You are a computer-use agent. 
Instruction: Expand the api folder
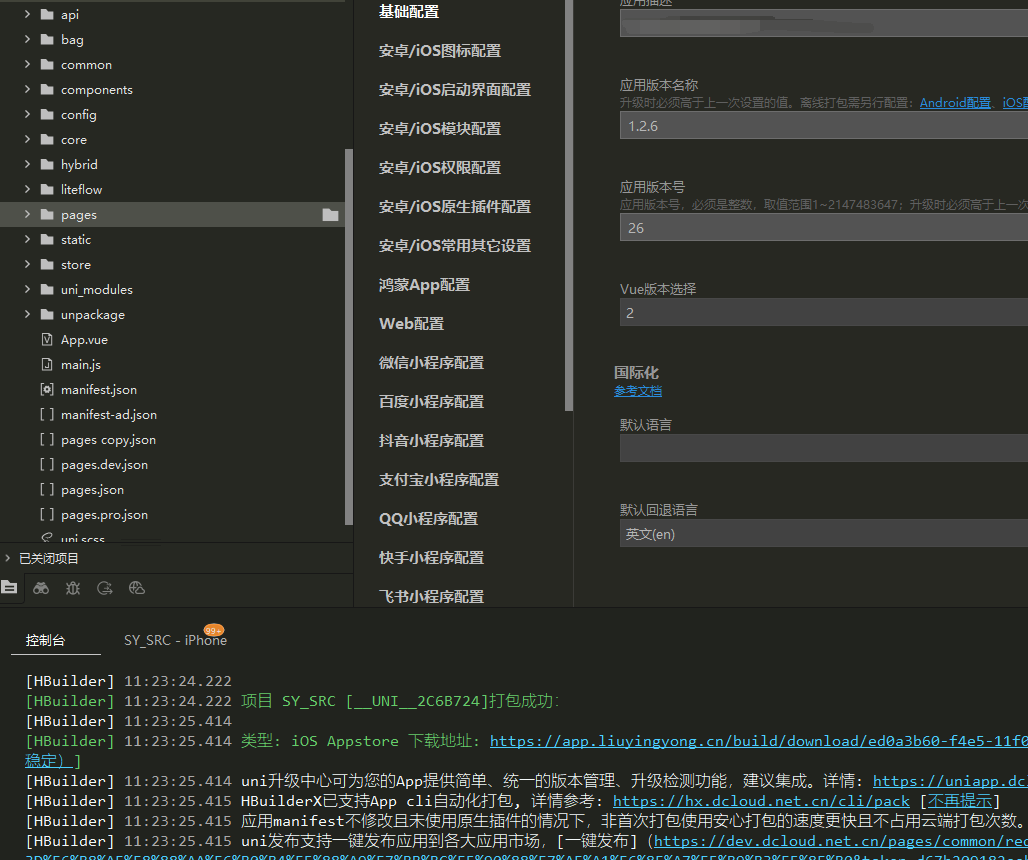pos(27,15)
